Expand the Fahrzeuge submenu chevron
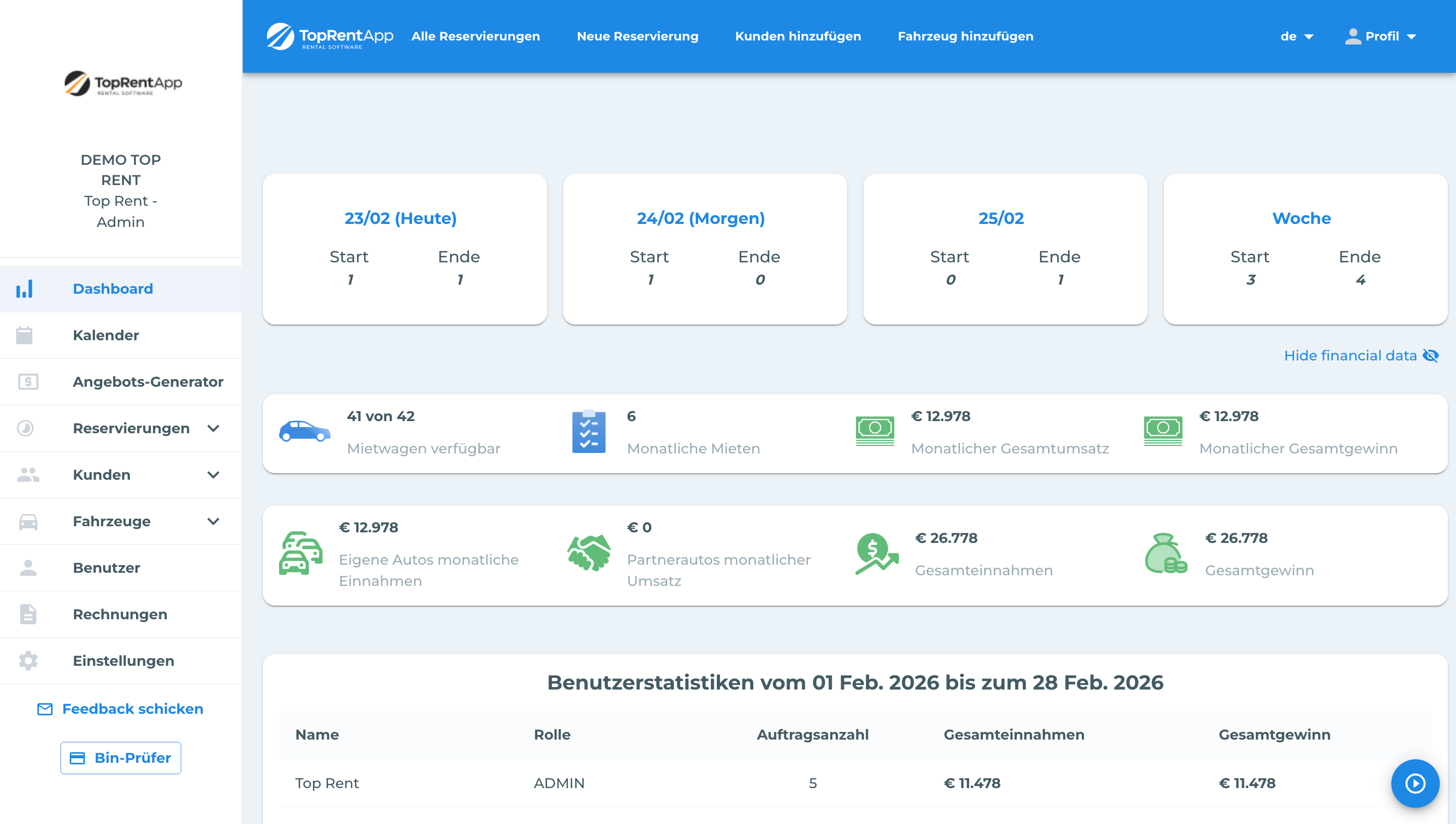This screenshot has height=824, width=1456. [213, 521]
